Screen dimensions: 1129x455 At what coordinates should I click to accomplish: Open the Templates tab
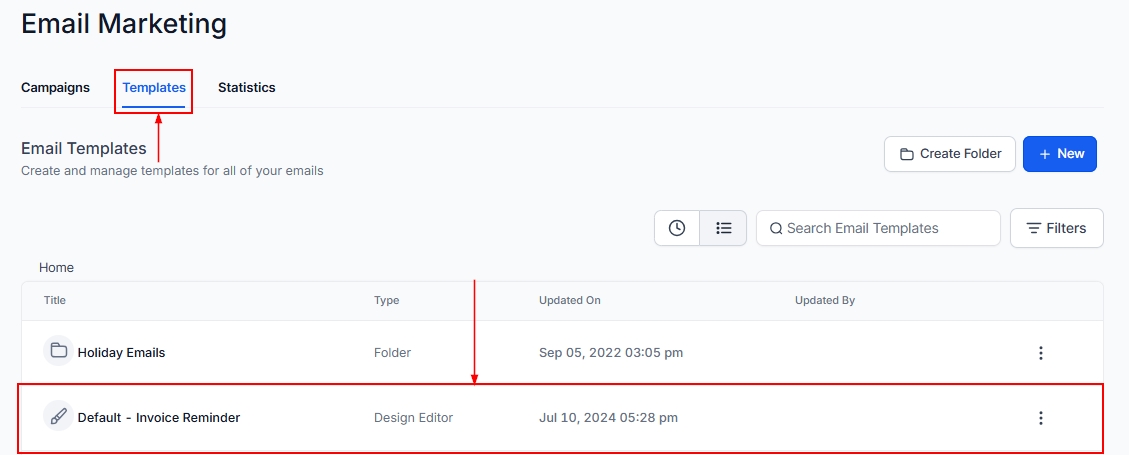pos(154,87)
